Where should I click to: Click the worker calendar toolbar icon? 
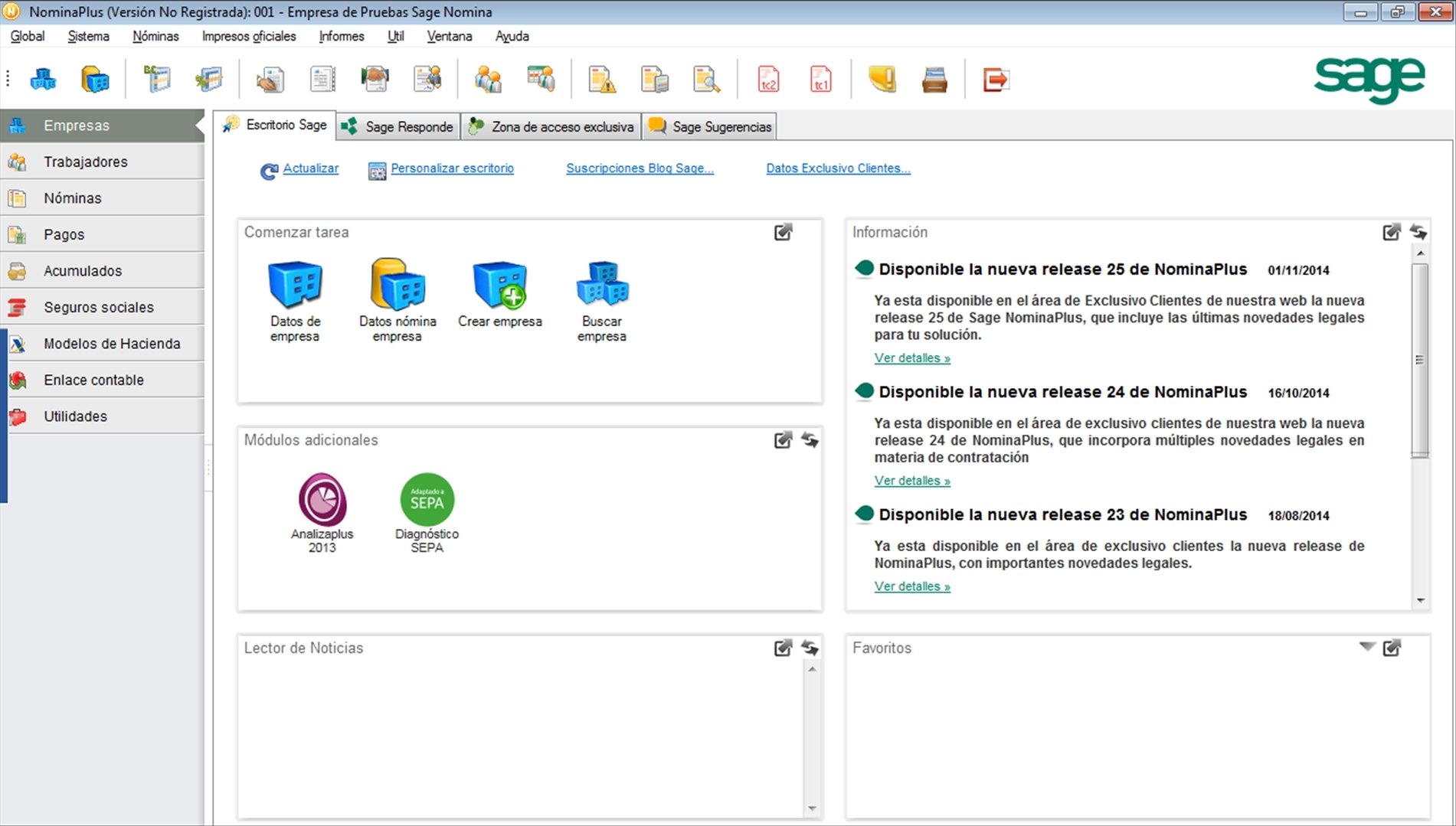[541, 80]
